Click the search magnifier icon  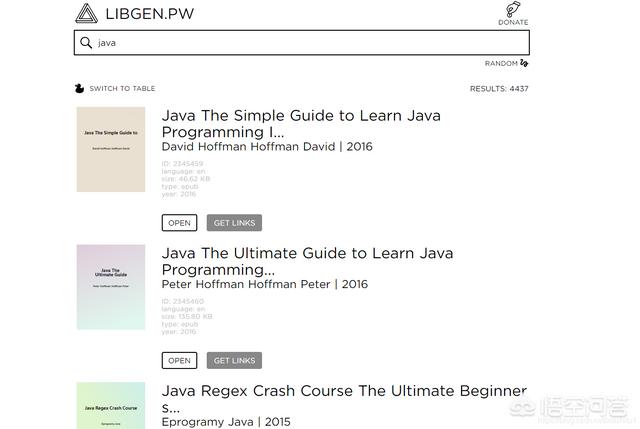86,42
